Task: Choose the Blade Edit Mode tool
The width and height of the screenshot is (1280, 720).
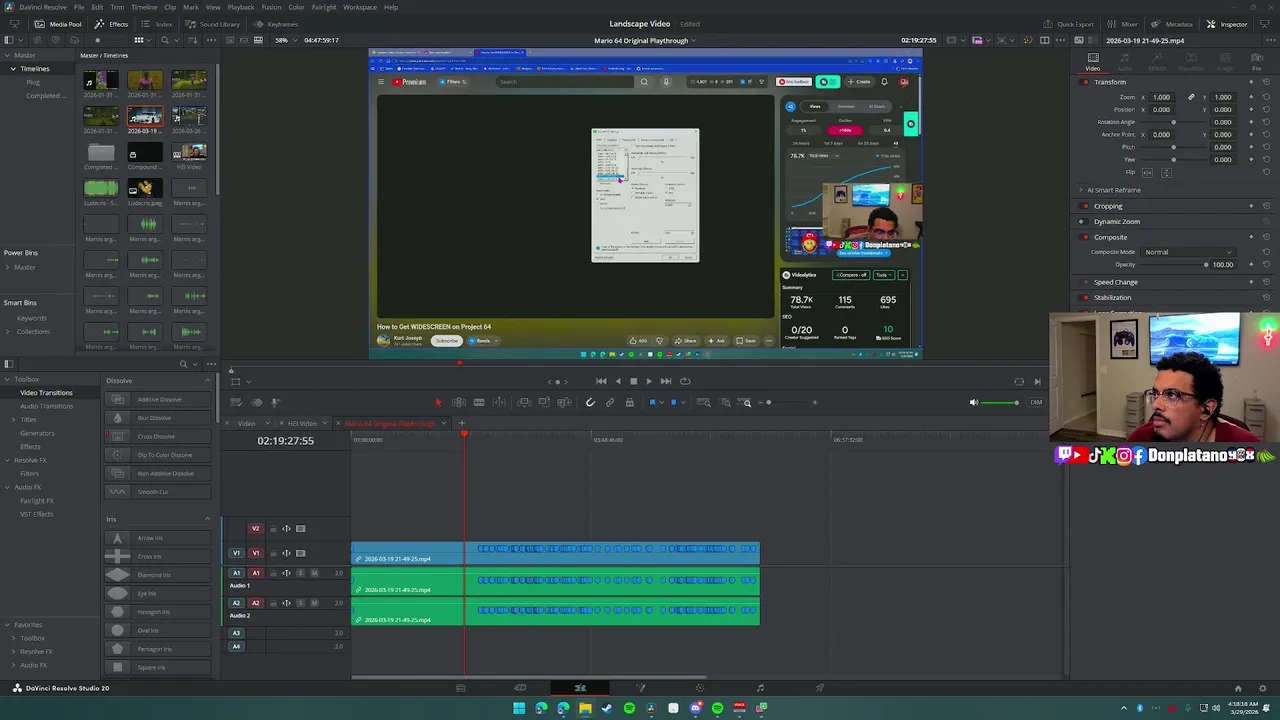Action: 479,402
